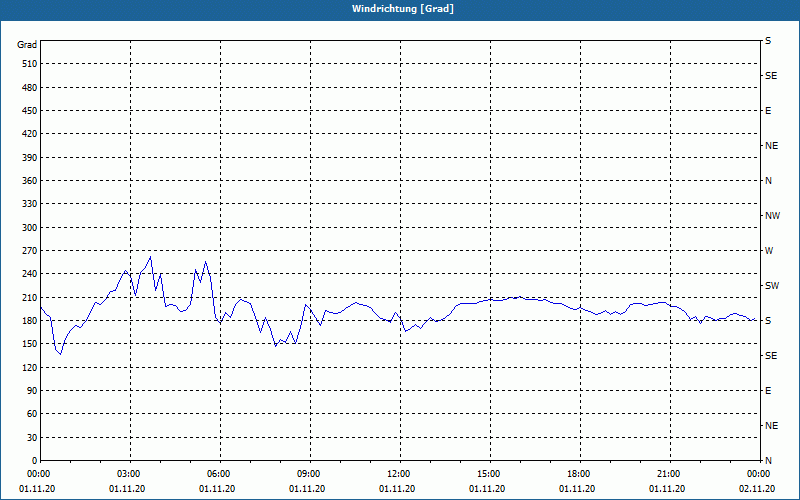Click the 15:00 time label
The width and height of the screenshot is (800, 500).
pos(490,474)
